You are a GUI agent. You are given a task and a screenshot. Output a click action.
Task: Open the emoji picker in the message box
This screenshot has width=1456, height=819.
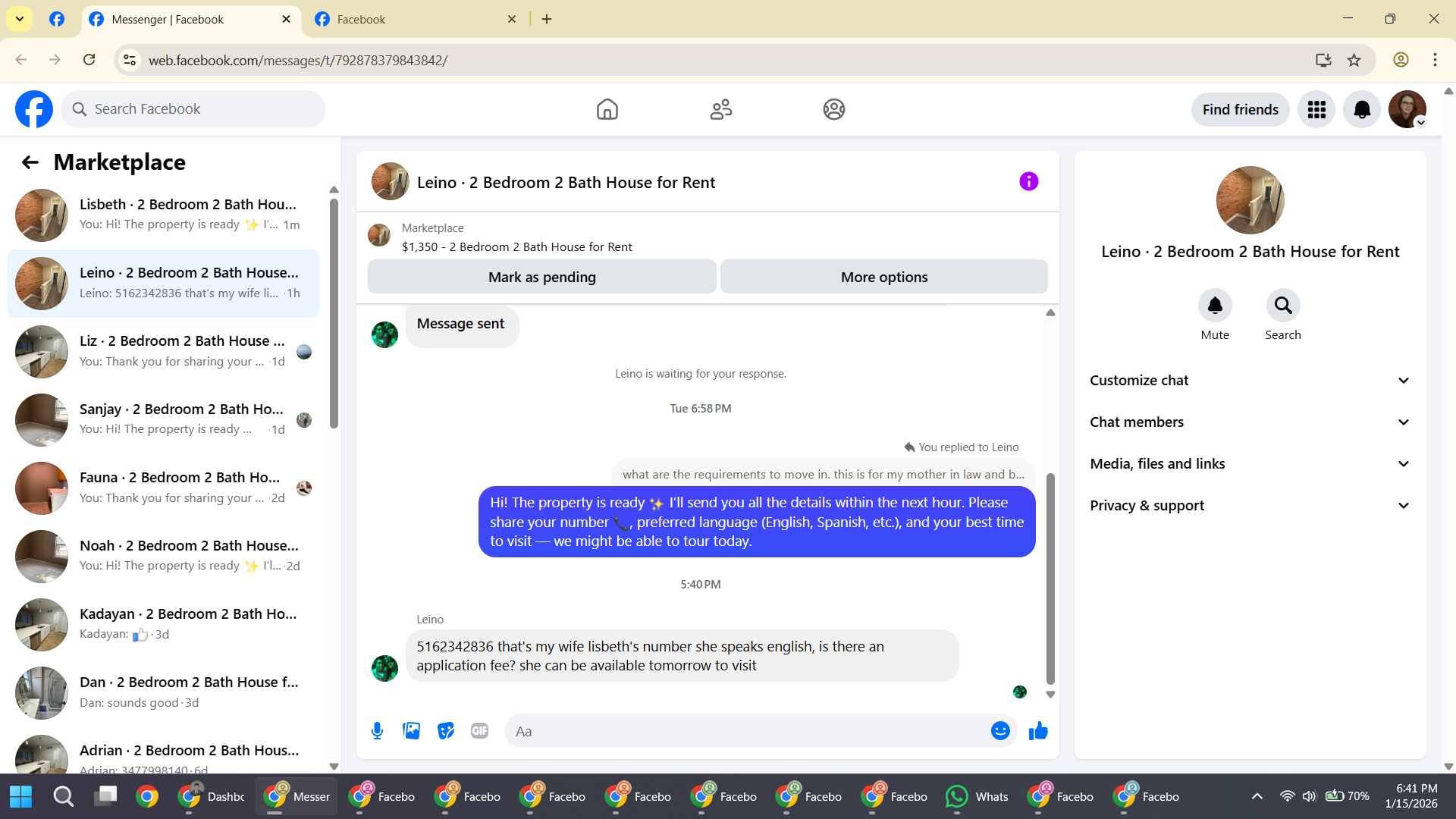[1000, 731]
